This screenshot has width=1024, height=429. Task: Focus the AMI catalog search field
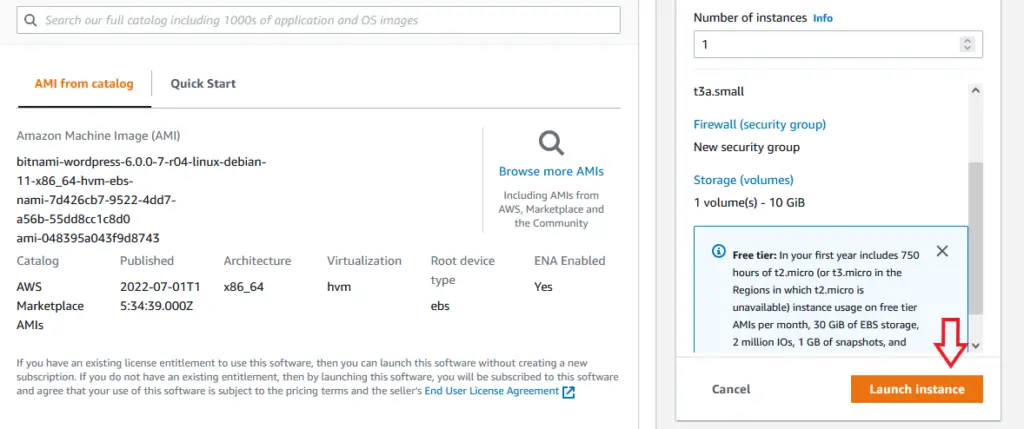(318, 20)
